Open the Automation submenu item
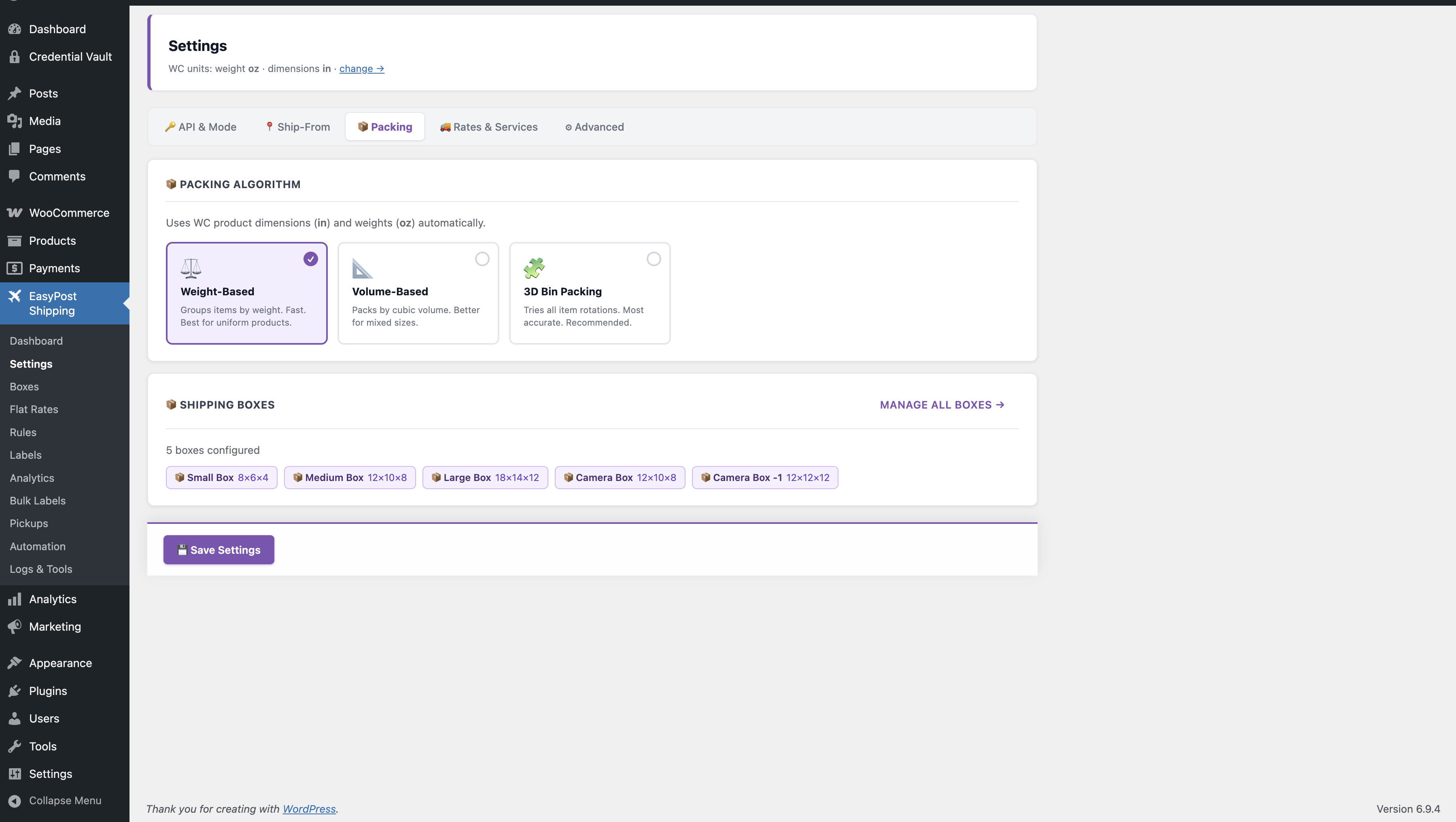Image resolution: width=1456 pixels, height=822 pixels. (38, 546)
